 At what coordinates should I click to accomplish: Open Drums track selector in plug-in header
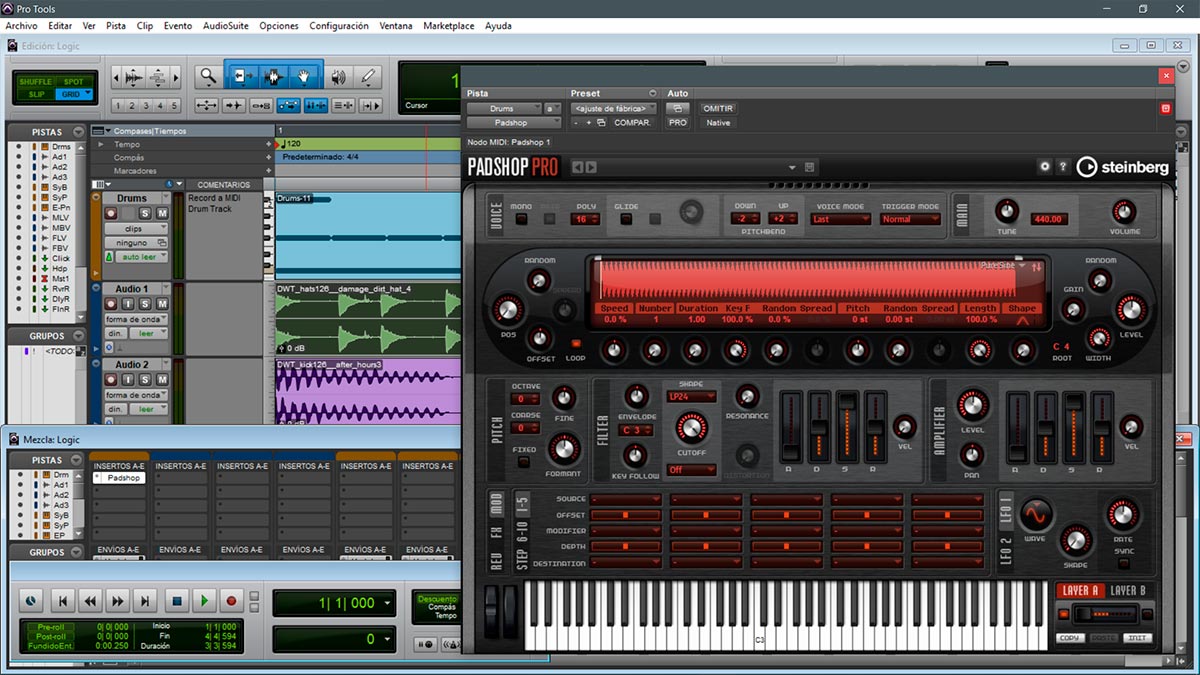pyautogui.click(x=503, y=108)
